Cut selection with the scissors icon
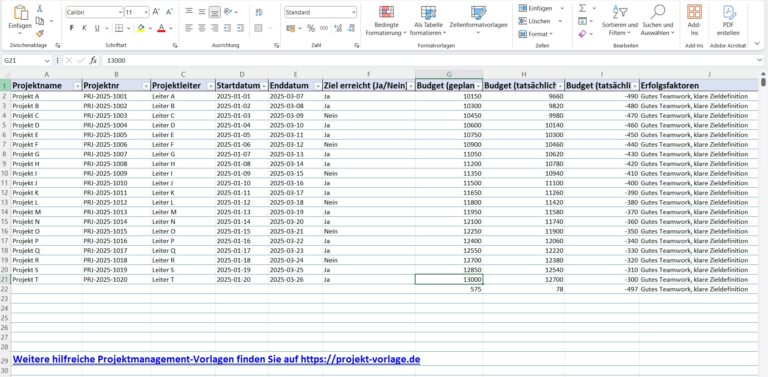The width and height of the screenshot is (768, 377). tap(40, 8)
